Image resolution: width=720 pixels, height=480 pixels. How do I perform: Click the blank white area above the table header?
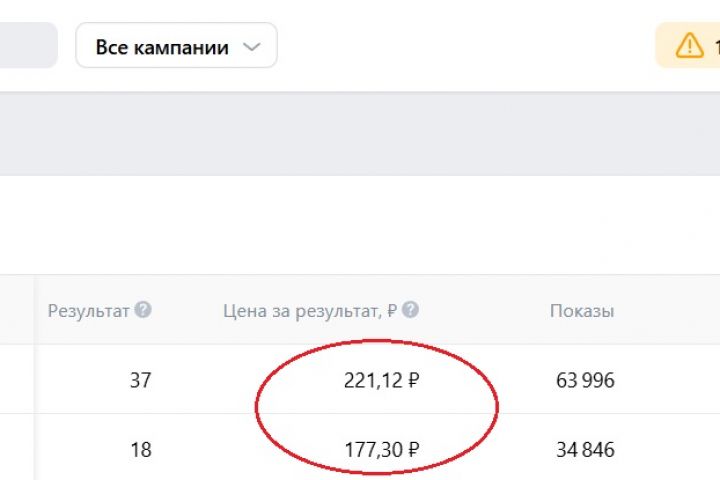360,225
